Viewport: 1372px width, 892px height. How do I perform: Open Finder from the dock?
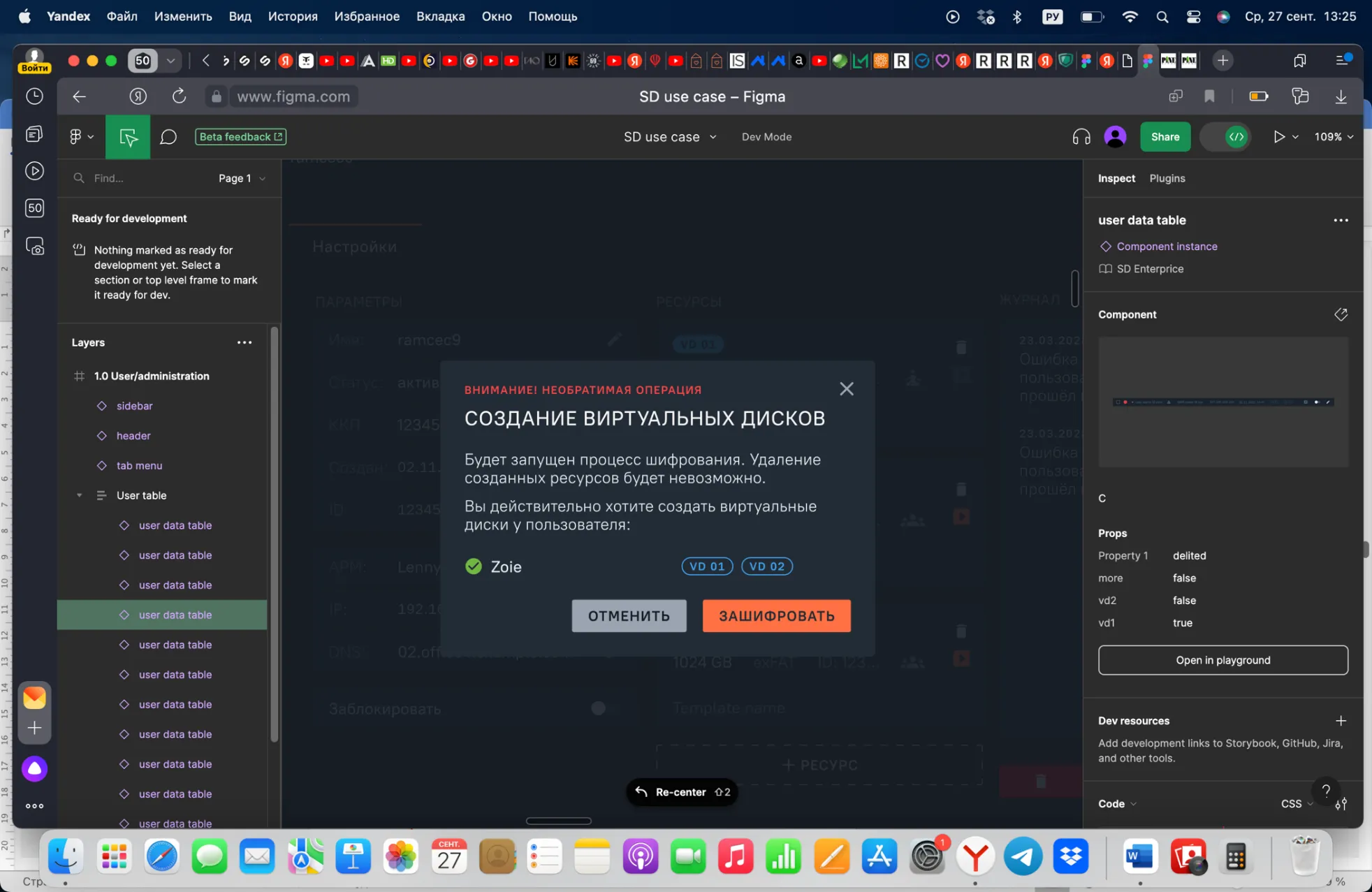click(x=66, y=856)
